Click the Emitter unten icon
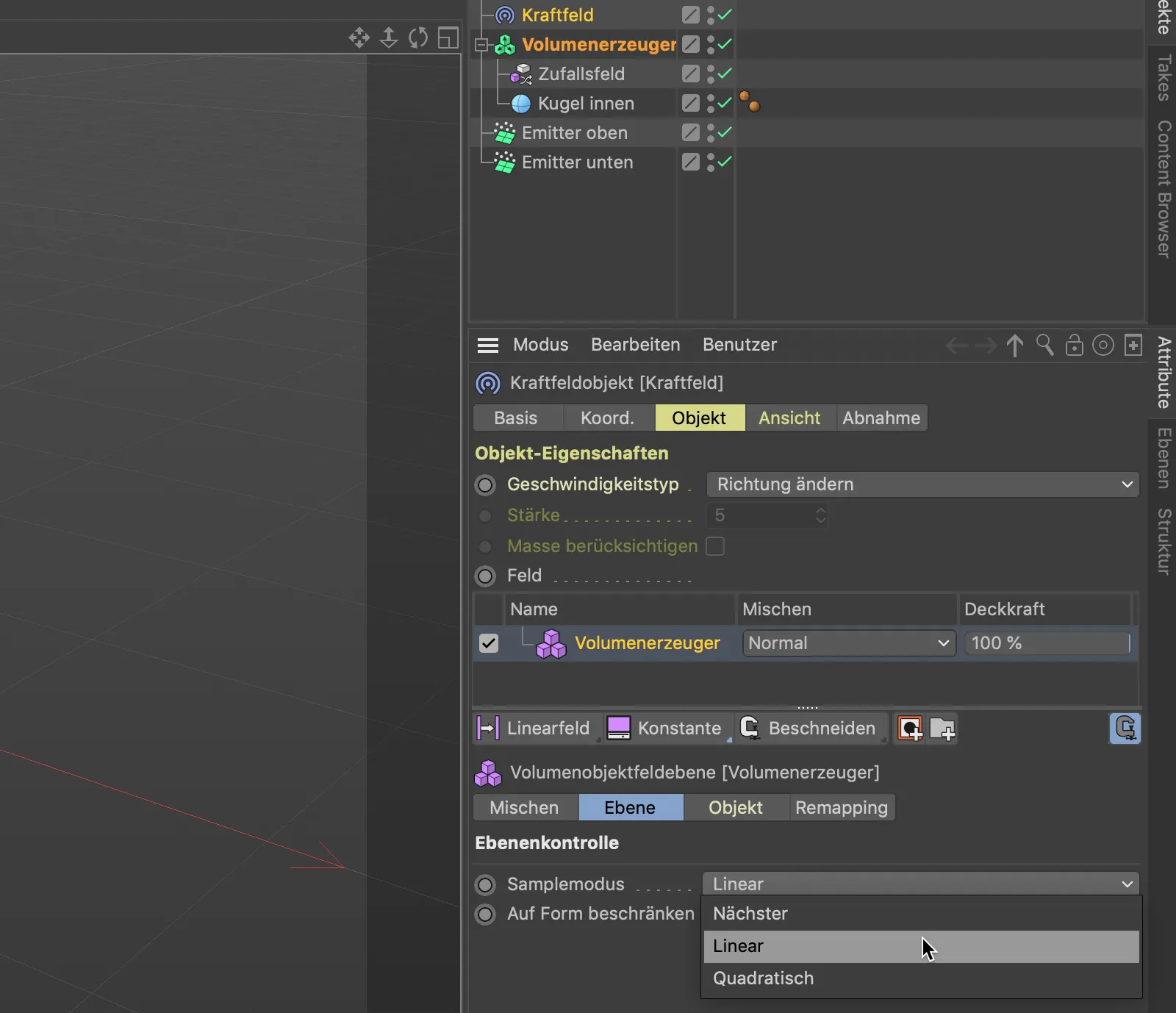This screenshot has width=1176, height=1013. [x=505, y=162]
